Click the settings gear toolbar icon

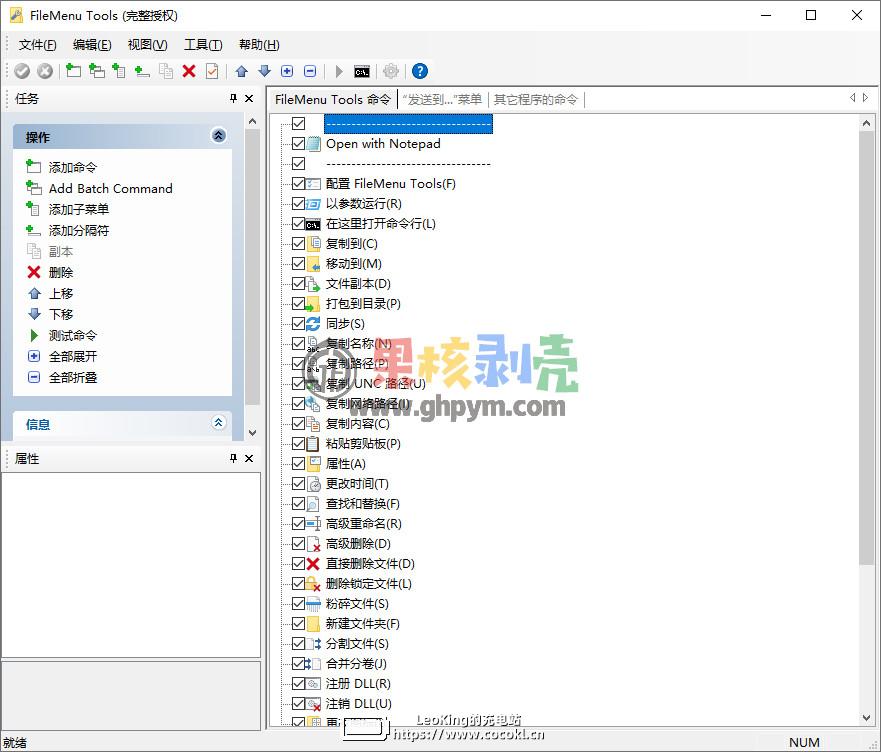pos(390,71)
